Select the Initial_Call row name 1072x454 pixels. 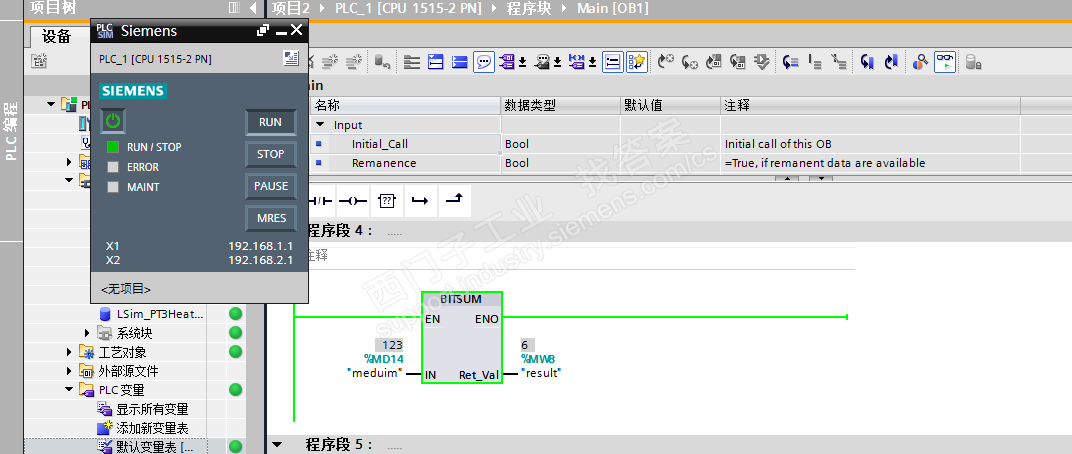pos(379,144)
